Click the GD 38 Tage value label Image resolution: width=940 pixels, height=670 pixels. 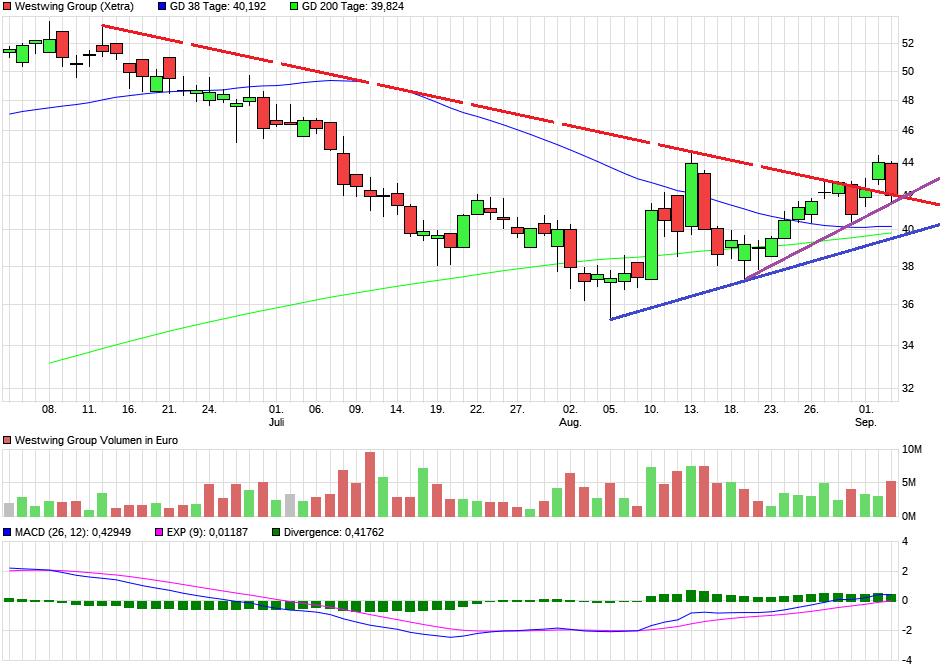click(226, 6)
